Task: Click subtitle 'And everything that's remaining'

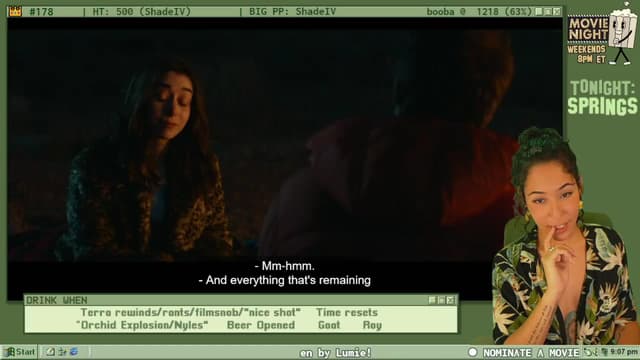Action: pos(284,280)
